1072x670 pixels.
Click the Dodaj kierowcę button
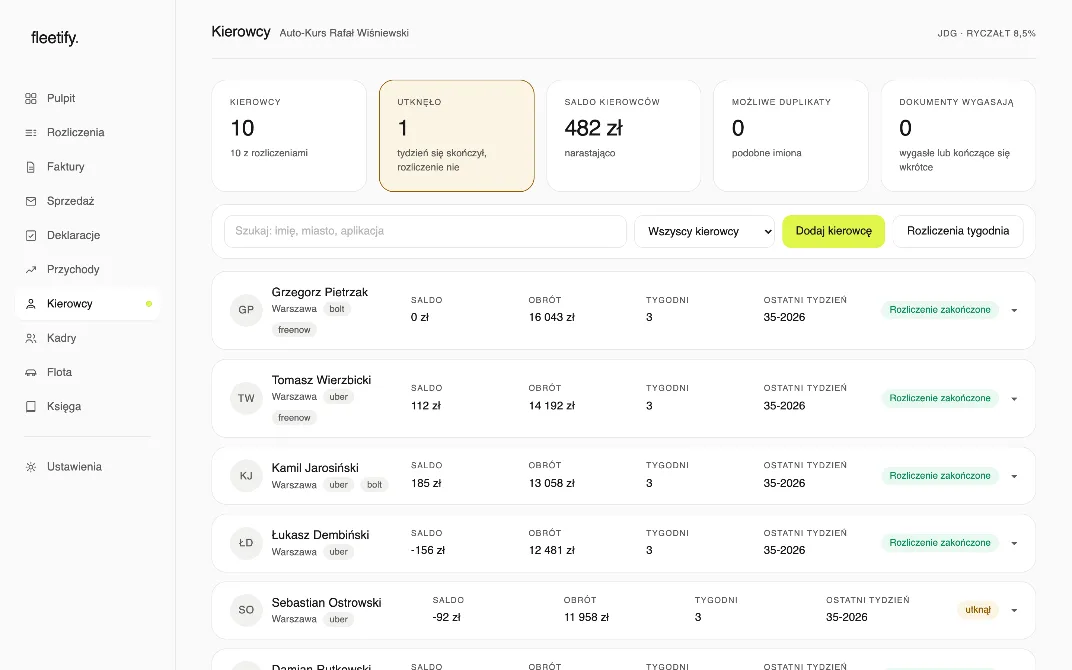pyautogui.click(x=833, y=231)
